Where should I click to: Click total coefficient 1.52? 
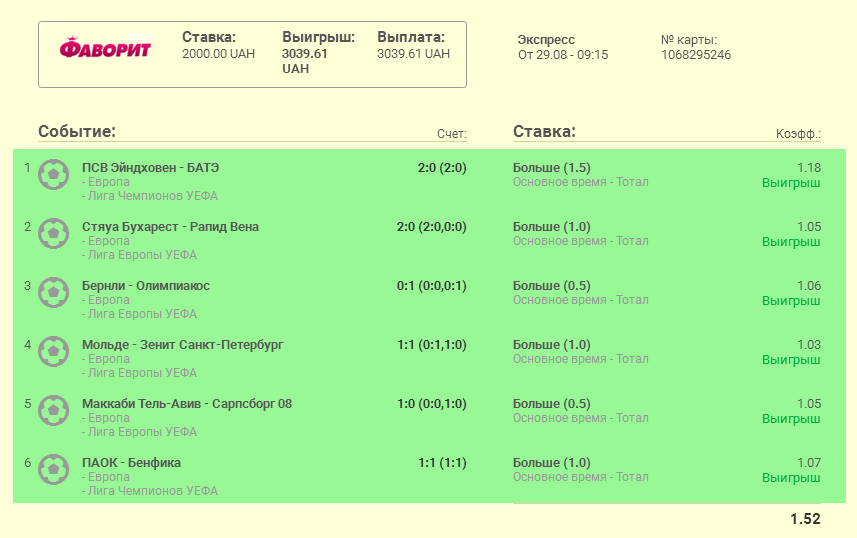click(x=805, y=519)
